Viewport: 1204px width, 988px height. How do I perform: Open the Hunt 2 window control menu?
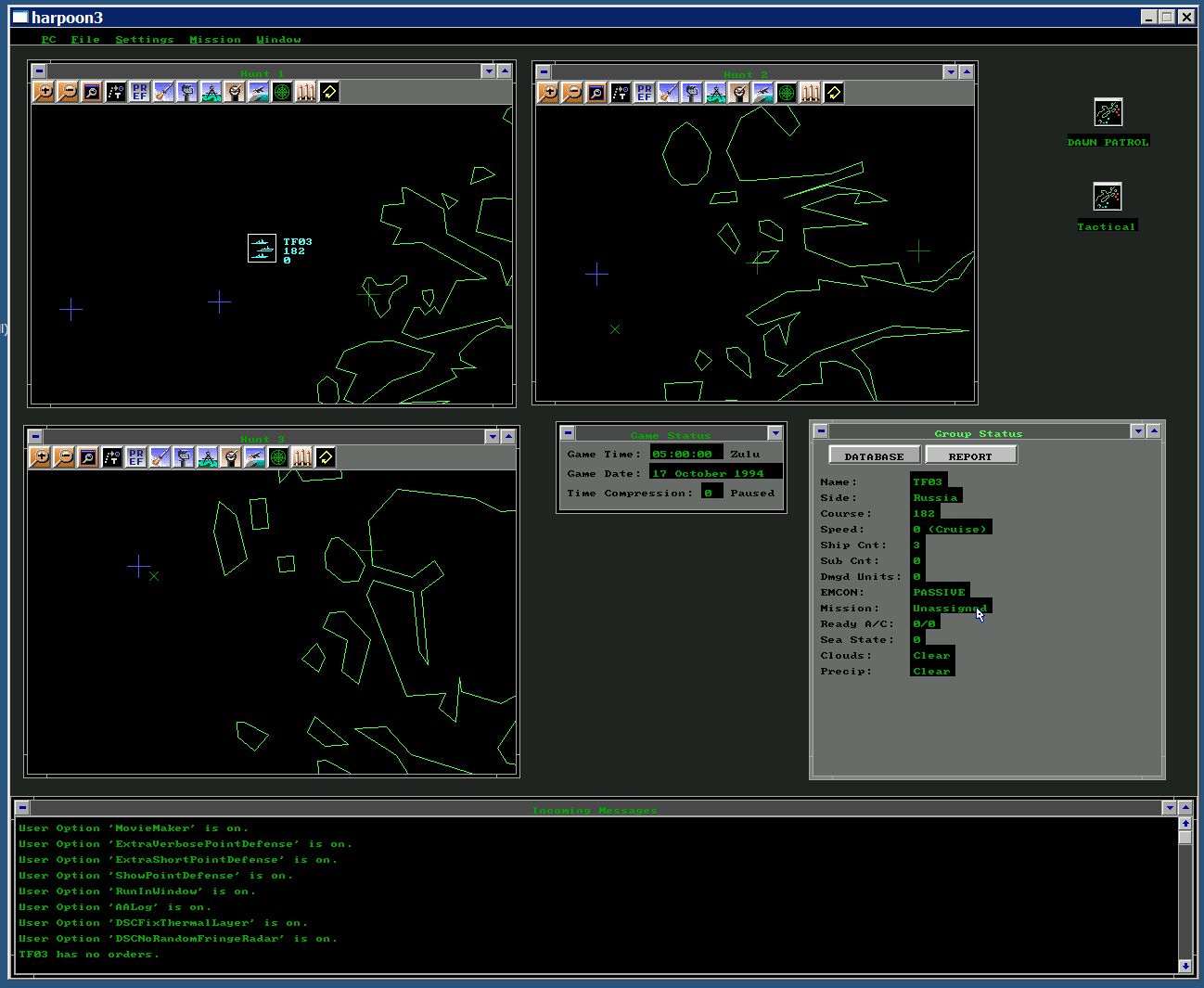544,71
